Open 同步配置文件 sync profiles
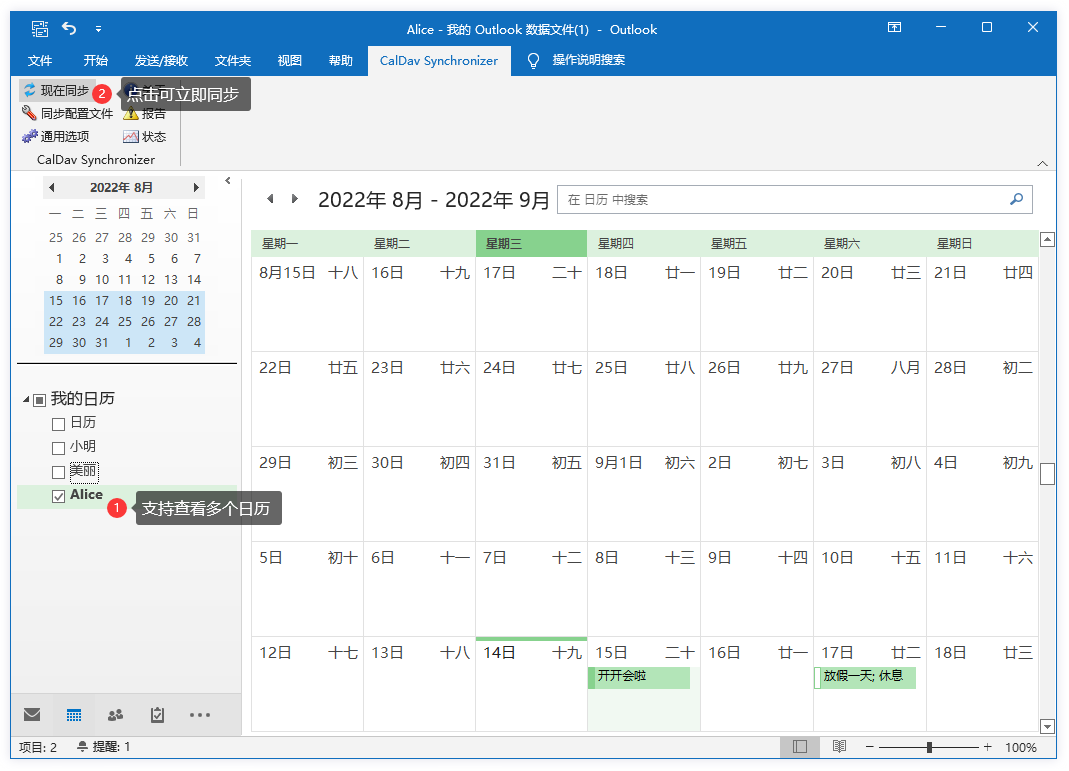1069x771 pixels. (x=67, y=113)
